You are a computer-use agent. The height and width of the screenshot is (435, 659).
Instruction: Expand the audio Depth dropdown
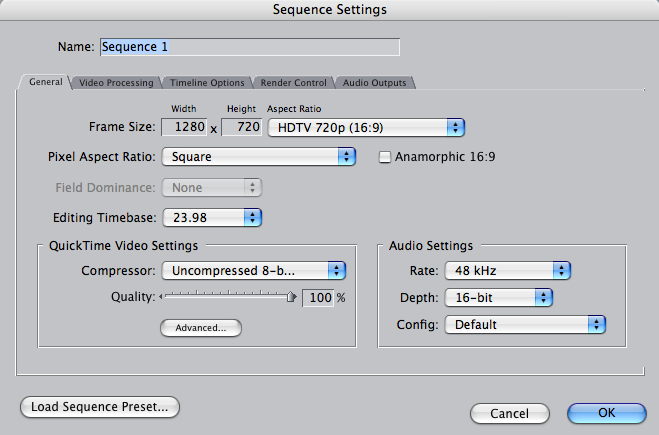click(x=498, y=297)
